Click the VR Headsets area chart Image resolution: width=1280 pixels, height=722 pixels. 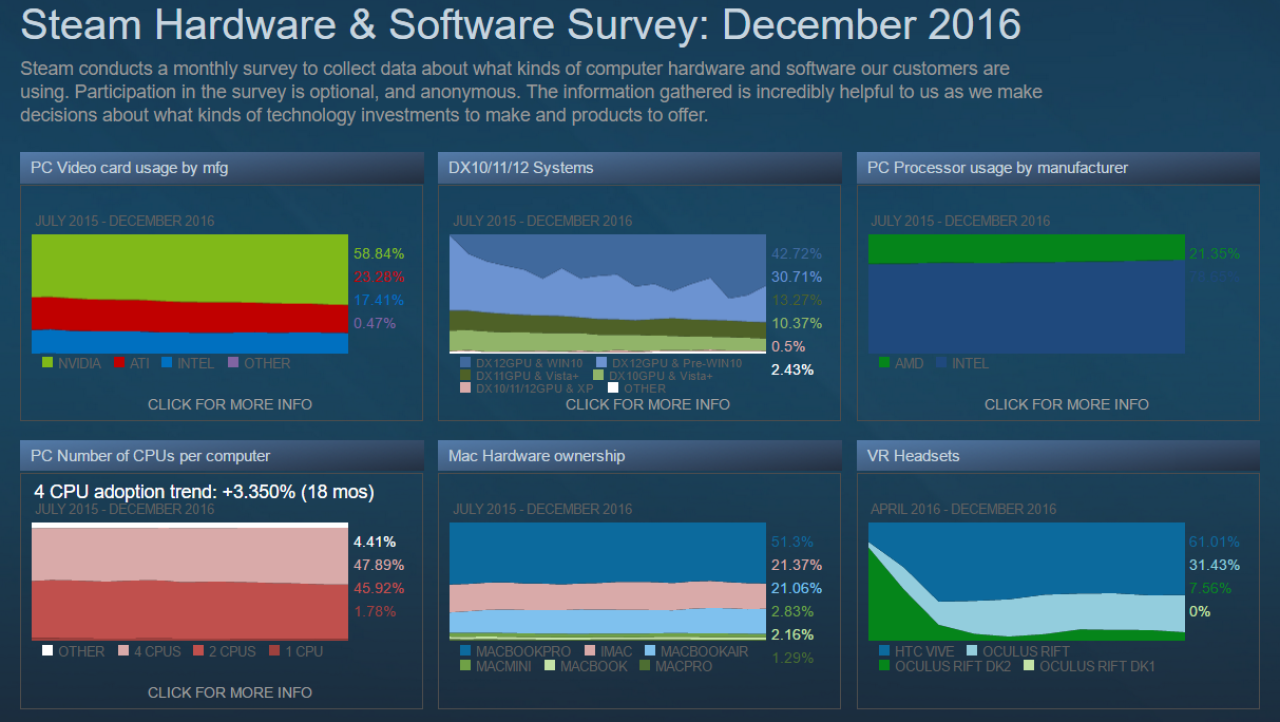click(x=1026, y=581)
